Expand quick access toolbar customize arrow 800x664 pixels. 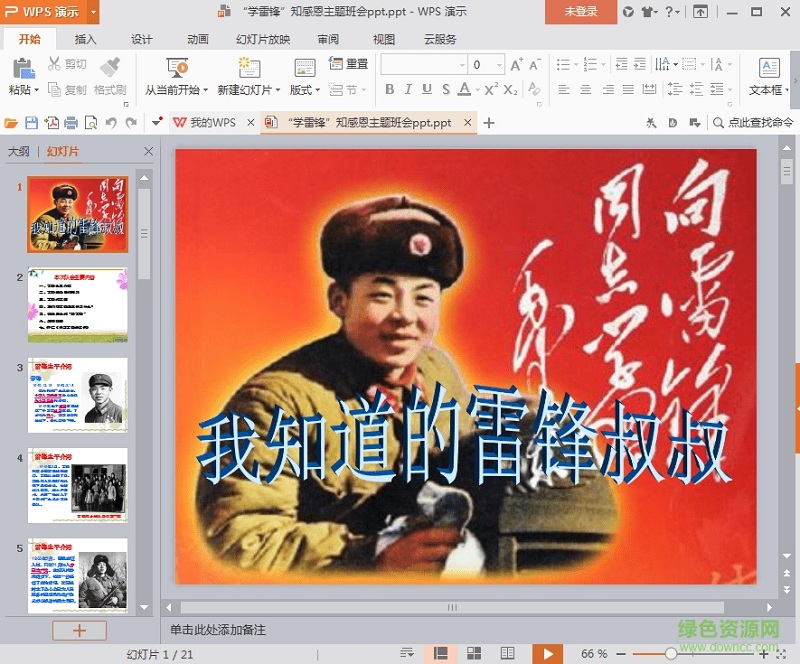pos(157,121)
